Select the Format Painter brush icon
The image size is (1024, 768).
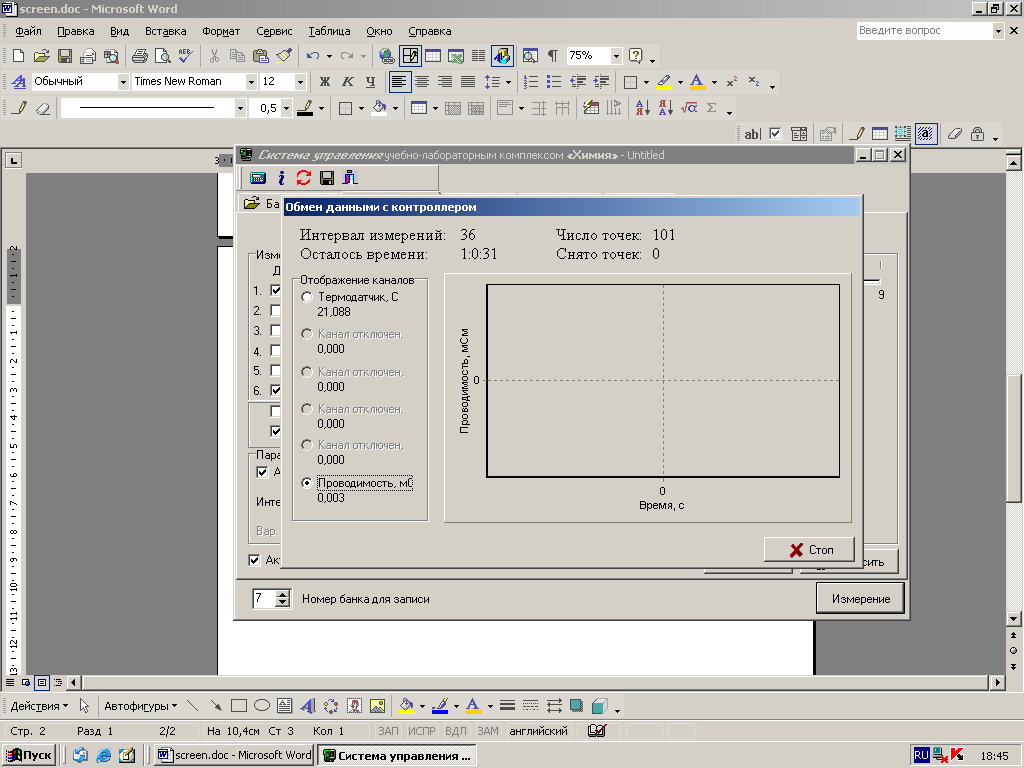click(x=284, y=56)
